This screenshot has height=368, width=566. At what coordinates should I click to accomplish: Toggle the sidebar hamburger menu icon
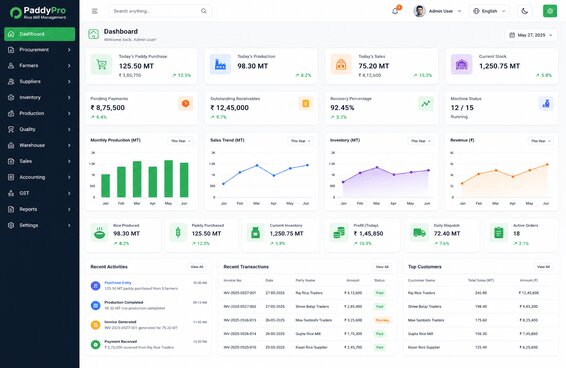coord(95,11)
